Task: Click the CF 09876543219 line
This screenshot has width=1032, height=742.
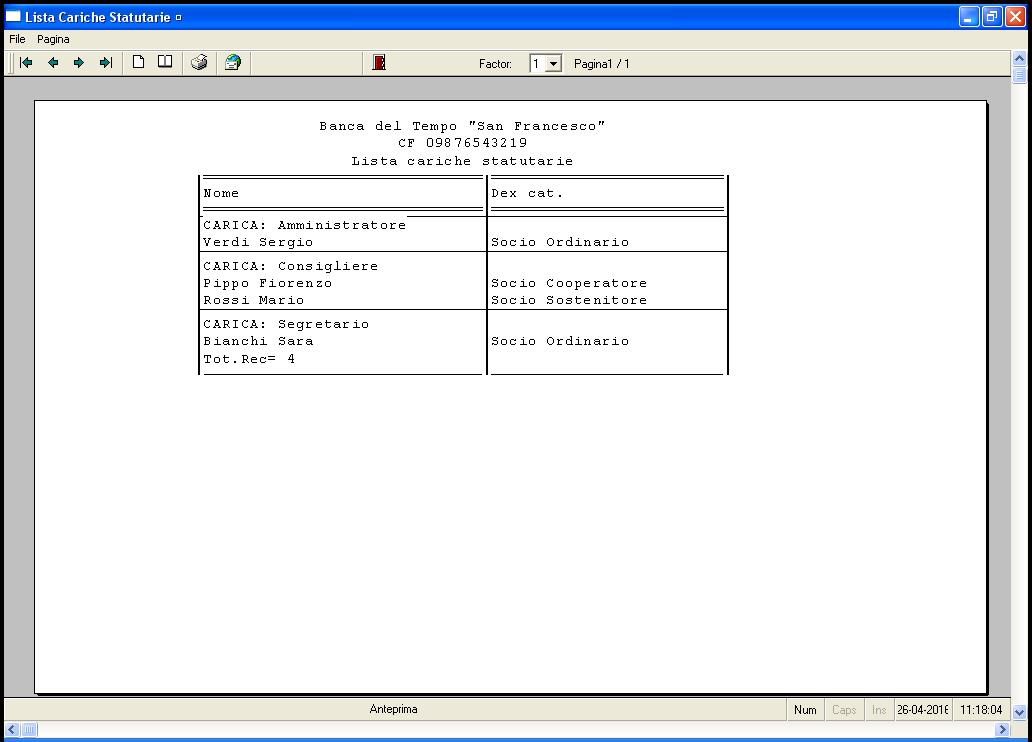Action: point(463,143)
